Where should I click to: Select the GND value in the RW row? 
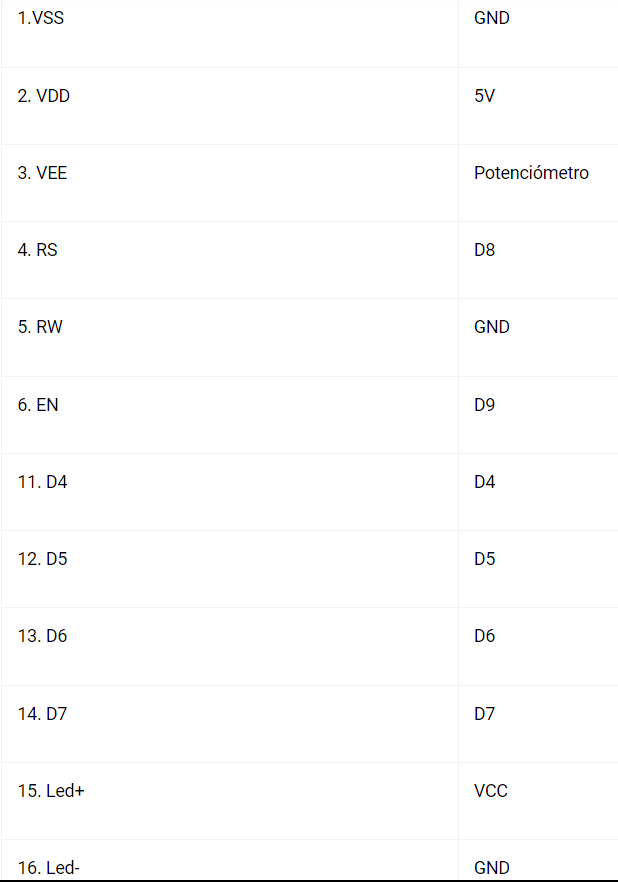click(x=492, y=327)
